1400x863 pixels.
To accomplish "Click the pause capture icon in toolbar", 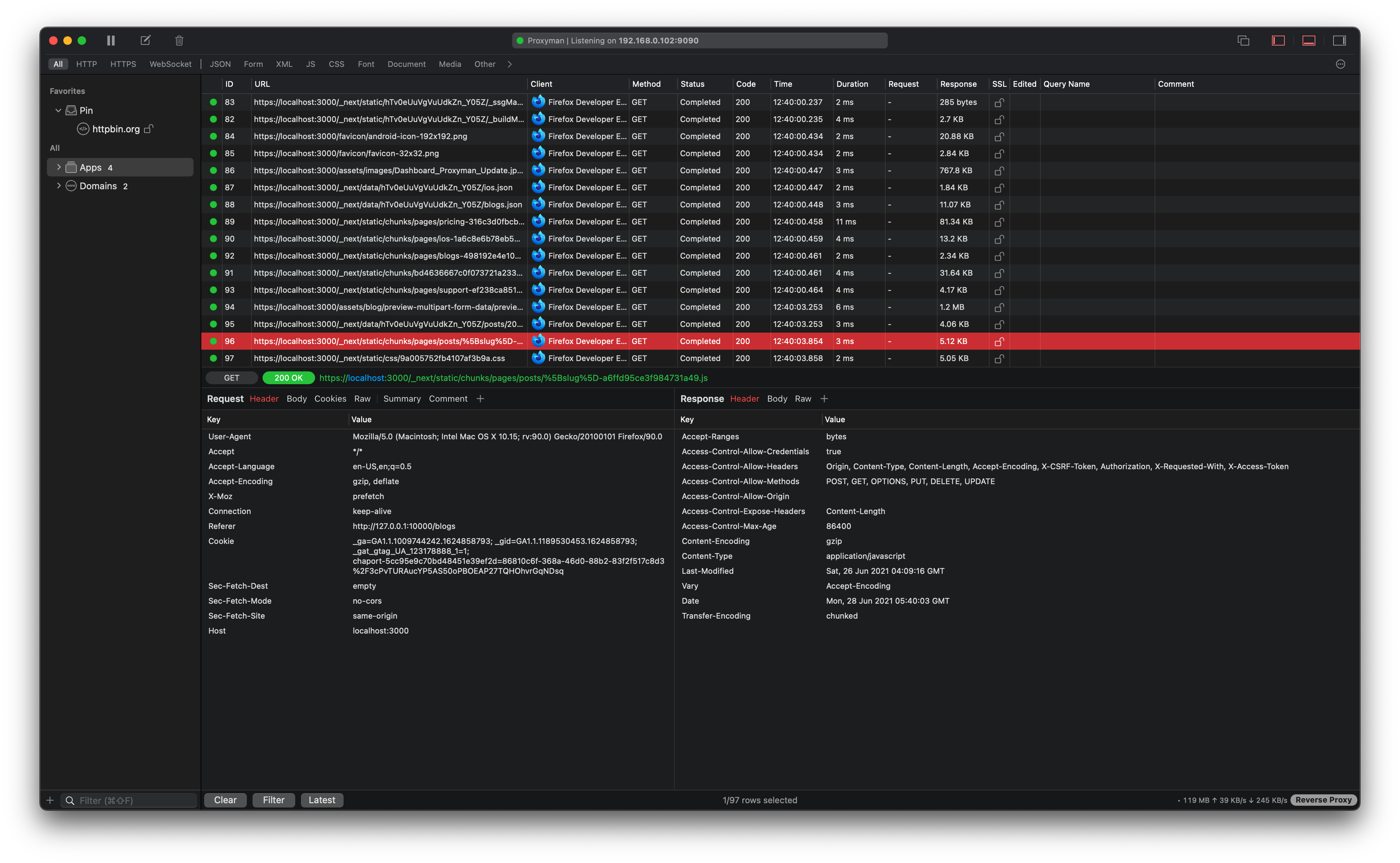I will (111, 40).
